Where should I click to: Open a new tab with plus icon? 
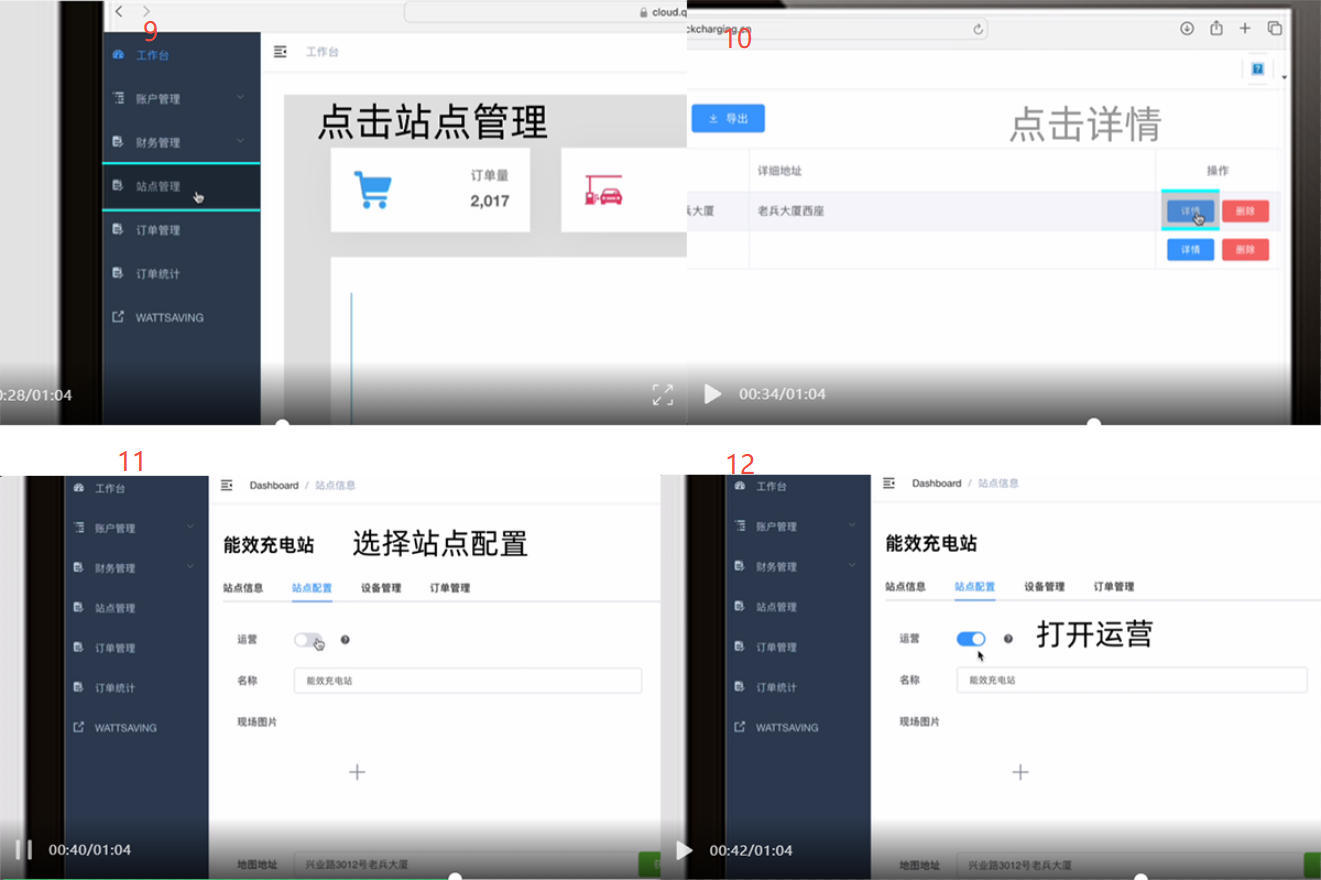[1245, 28]
